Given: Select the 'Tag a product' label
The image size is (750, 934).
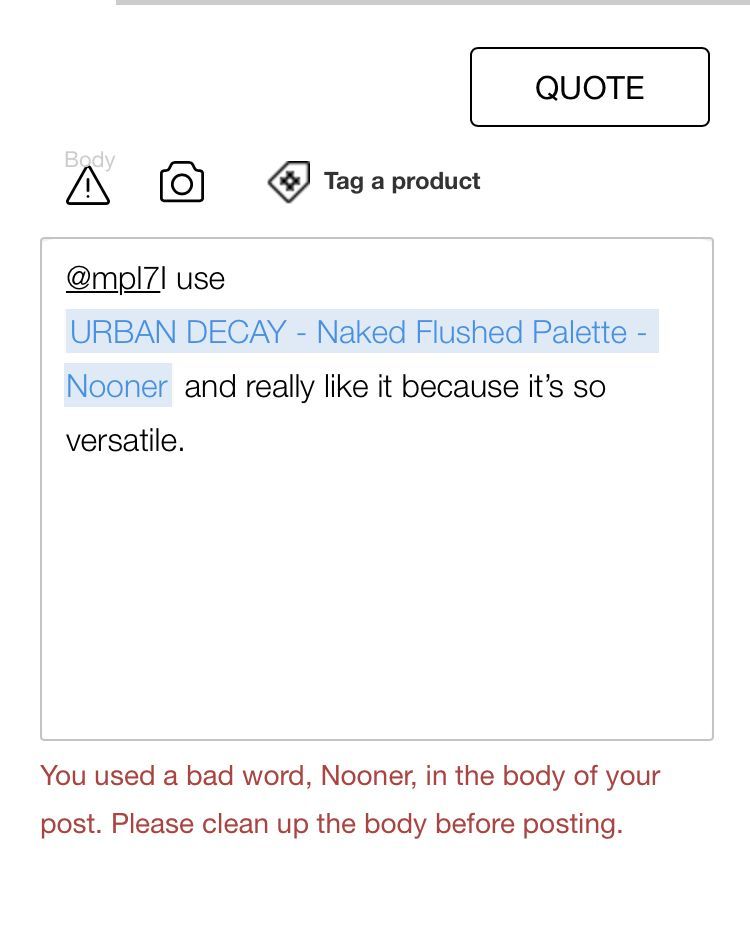Looking at the screenshot, I should 402,181.
